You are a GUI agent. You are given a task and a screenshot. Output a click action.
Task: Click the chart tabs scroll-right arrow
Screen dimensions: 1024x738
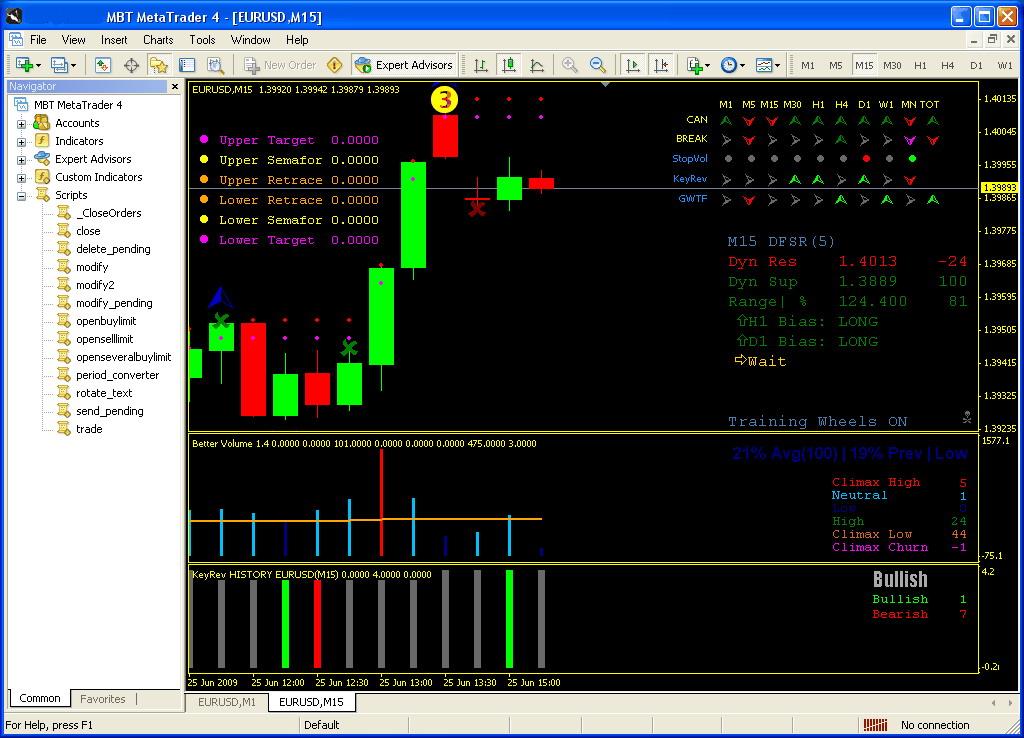pyautogui.click(x=1010, y=703)
